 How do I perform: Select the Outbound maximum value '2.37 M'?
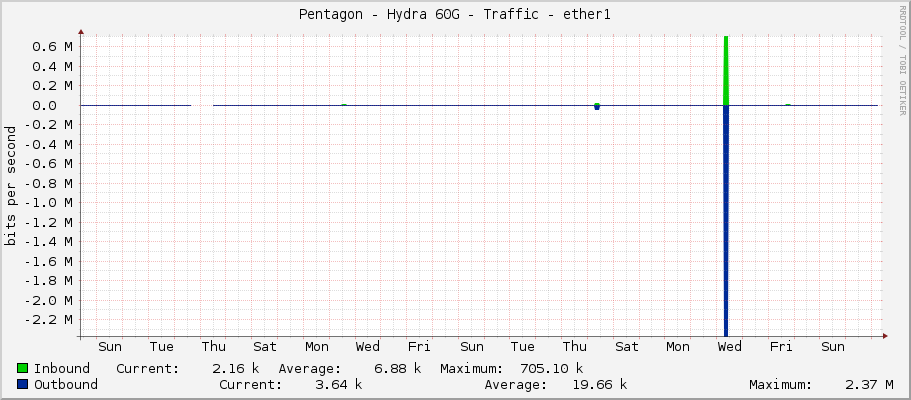pyautogui.click(x=870, y=385)
